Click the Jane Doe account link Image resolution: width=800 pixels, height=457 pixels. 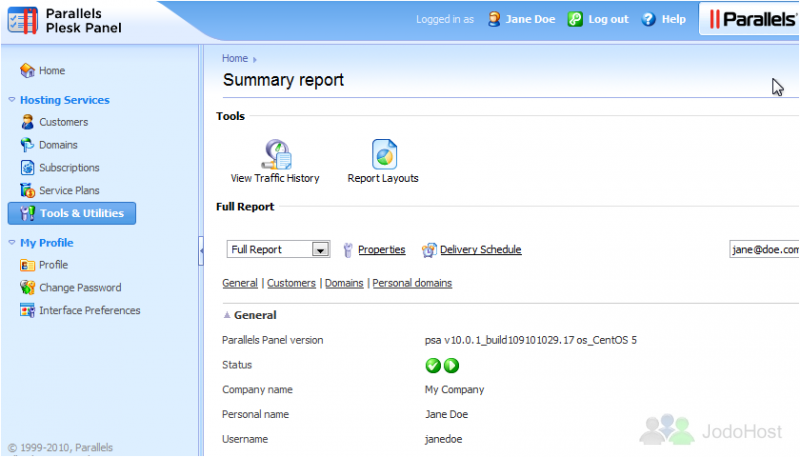coord(530,19)
